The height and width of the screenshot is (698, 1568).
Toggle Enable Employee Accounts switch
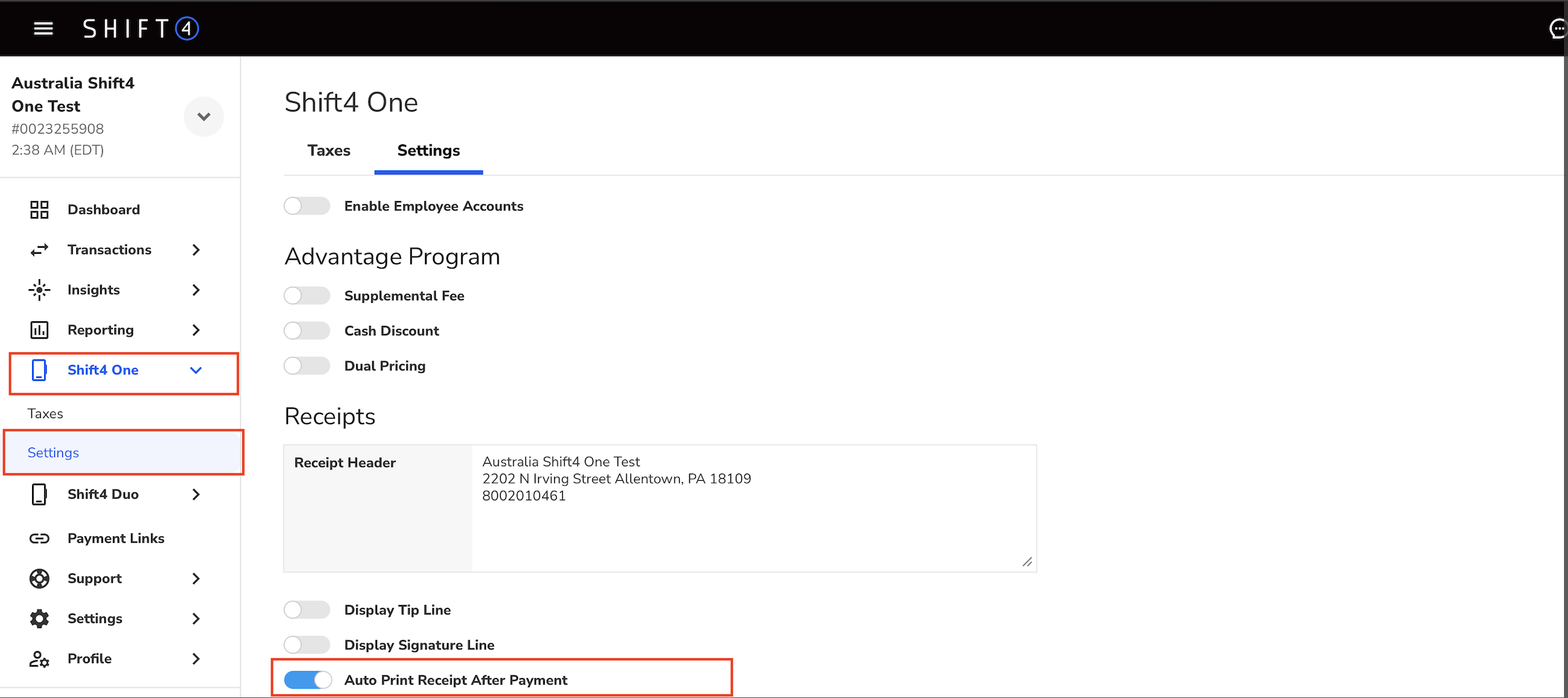click(307, 206)
